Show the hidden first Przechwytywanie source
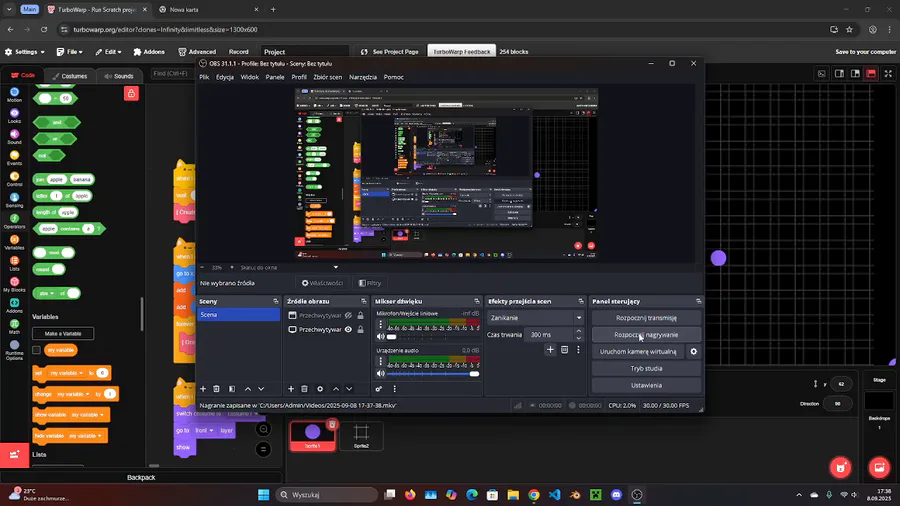This screenshot has width=900, height=506. (x=348, y=316)
